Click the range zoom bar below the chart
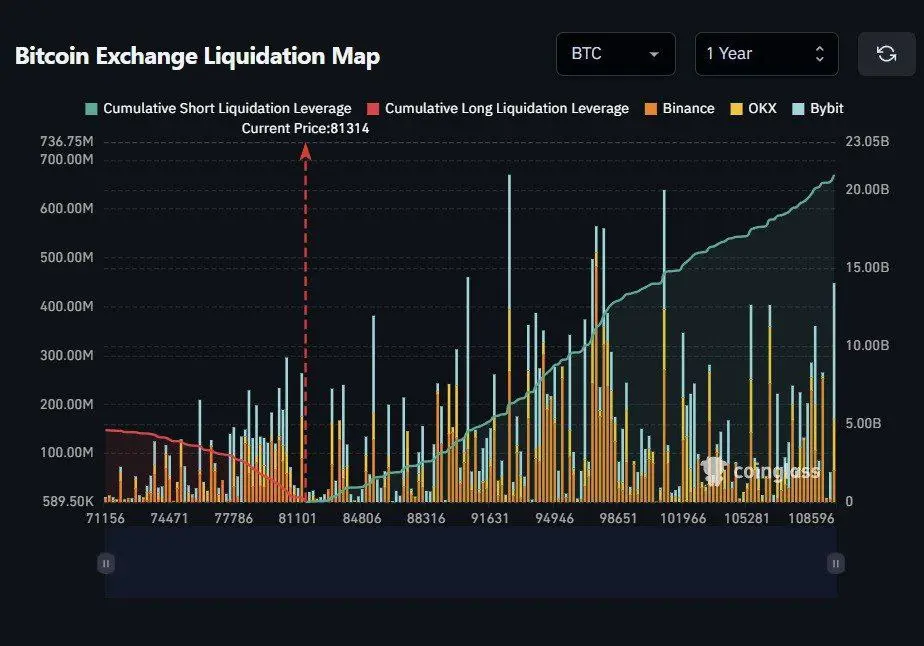 pyautogui.click(x=471, y=563)
